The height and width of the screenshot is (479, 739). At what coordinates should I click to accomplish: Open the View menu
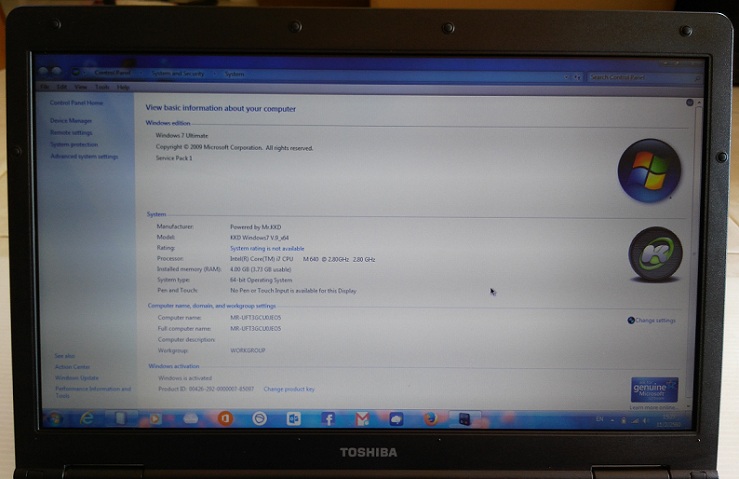coord(81,87)
